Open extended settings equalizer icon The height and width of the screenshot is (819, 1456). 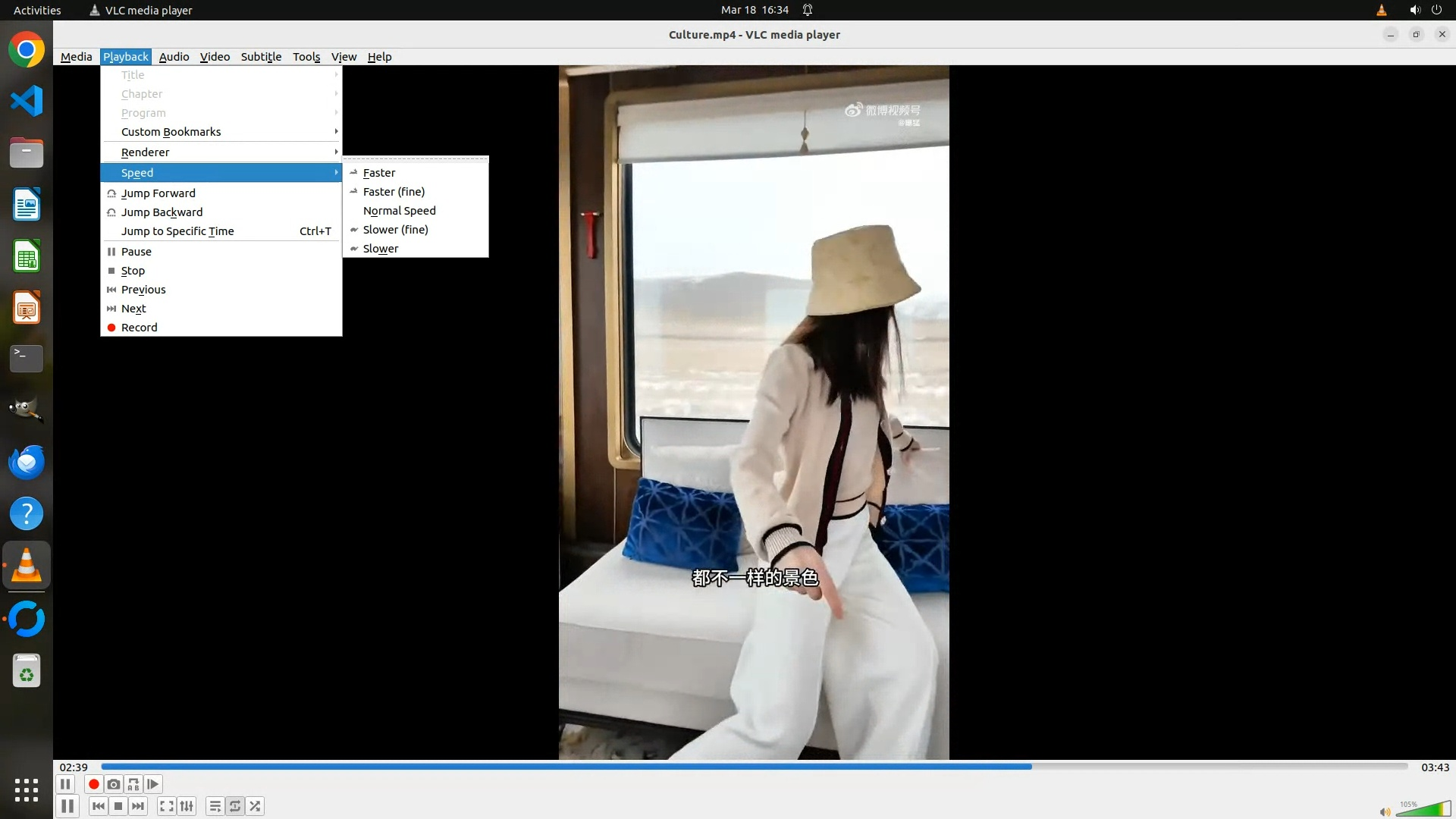pyautogui.click(x=187, y=806)
